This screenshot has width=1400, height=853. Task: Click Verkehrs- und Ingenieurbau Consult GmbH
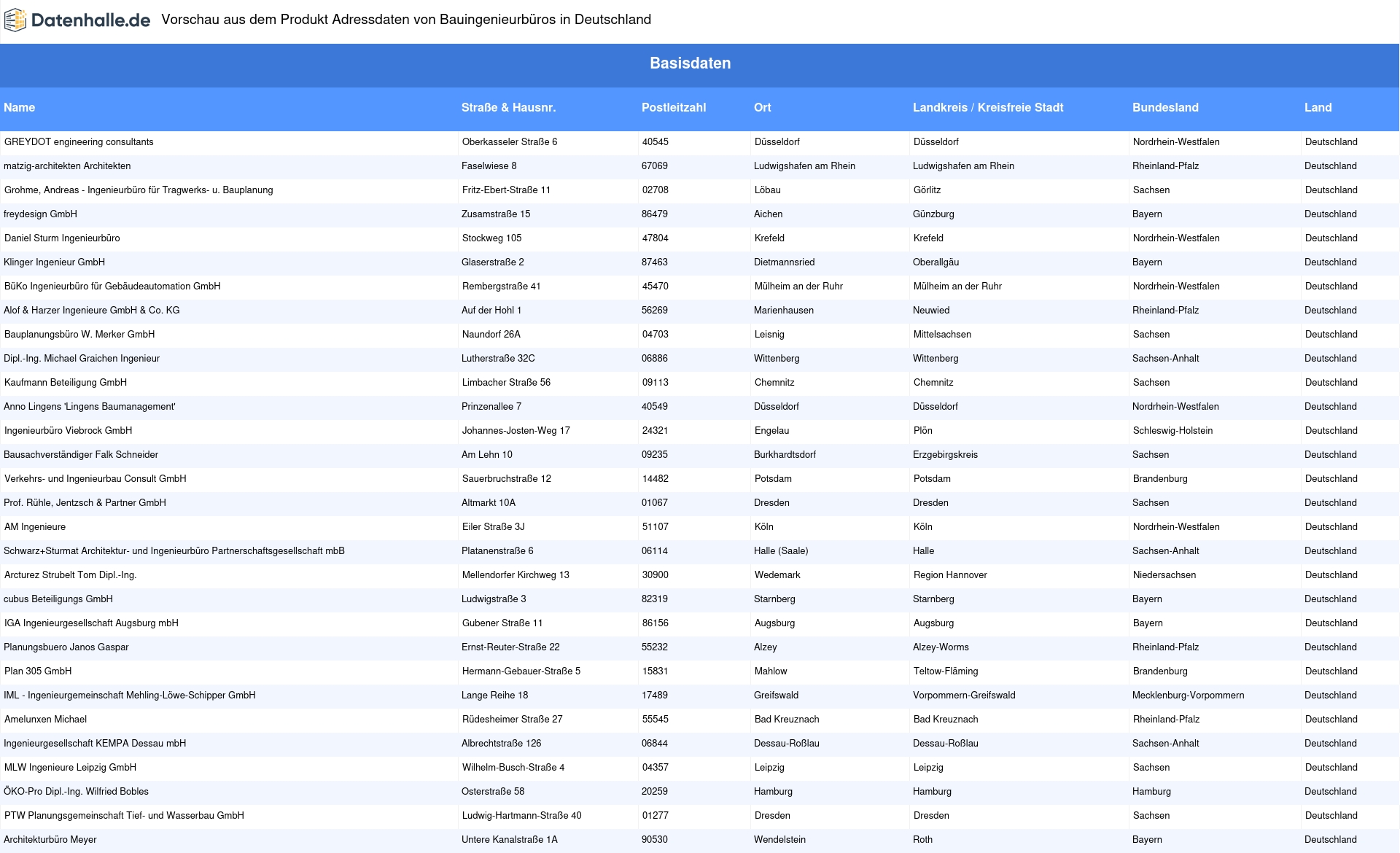point(96,479)
